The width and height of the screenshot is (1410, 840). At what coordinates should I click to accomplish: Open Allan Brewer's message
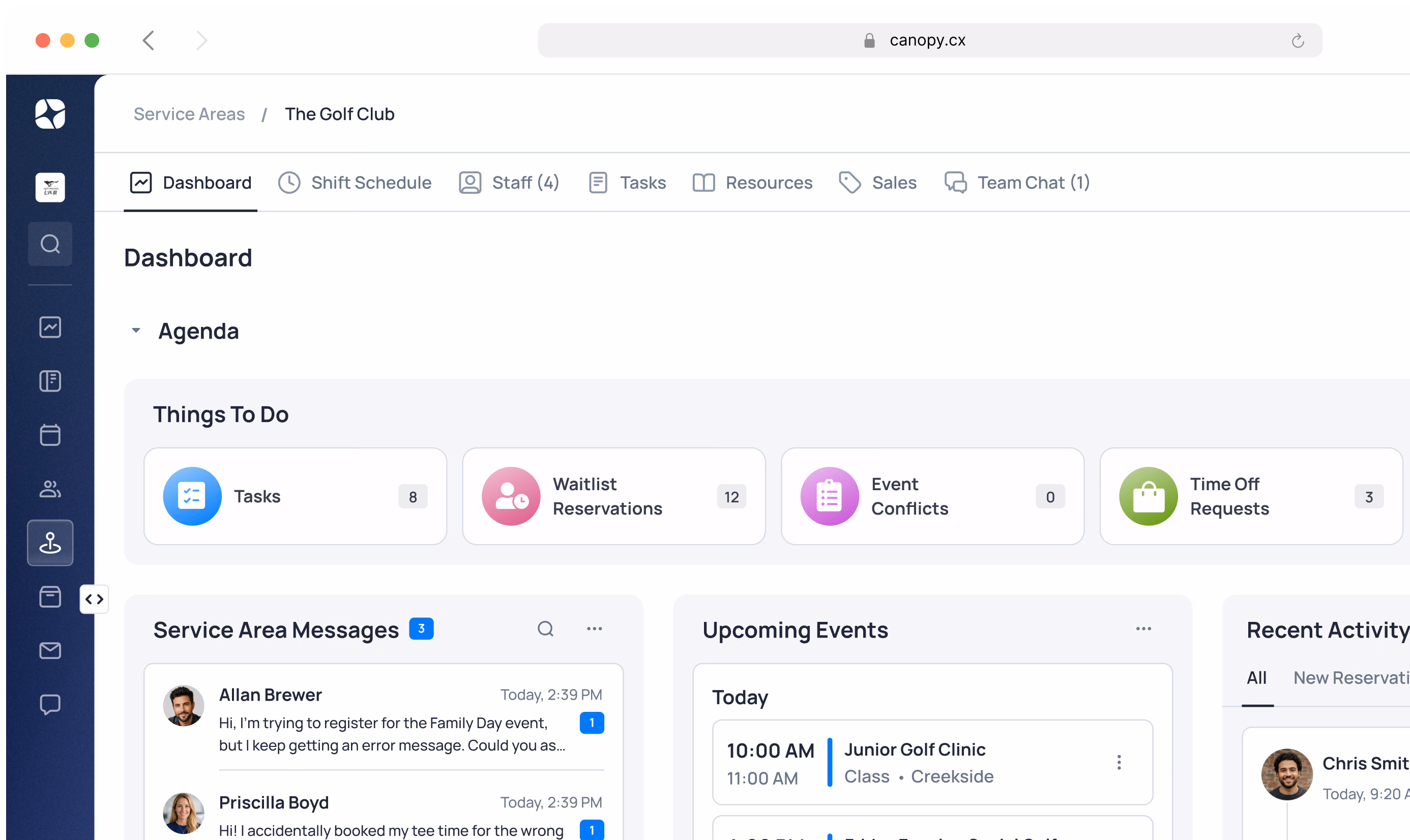point(384,719)
